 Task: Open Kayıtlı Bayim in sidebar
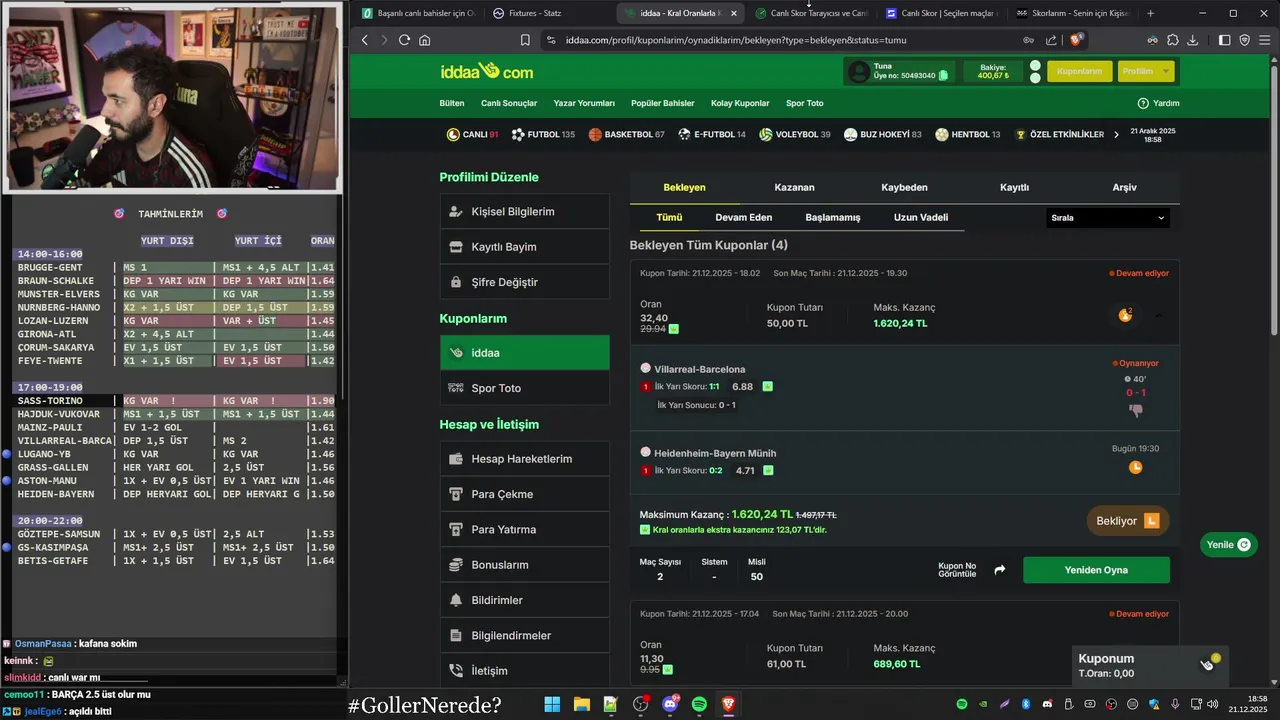525,247
